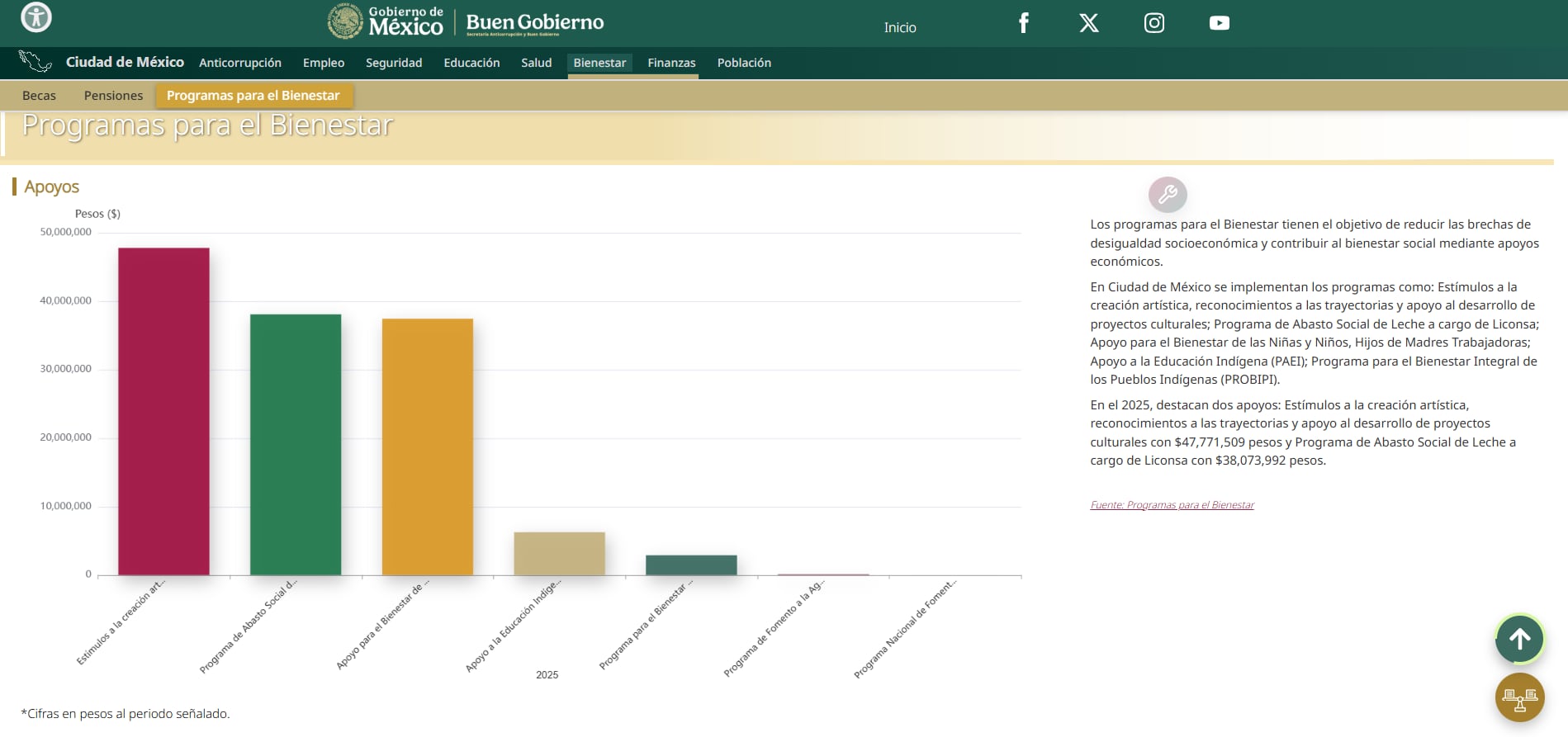1568x737 pixels.
Task: Open the Instagram icon
Action: point(1153,23)
